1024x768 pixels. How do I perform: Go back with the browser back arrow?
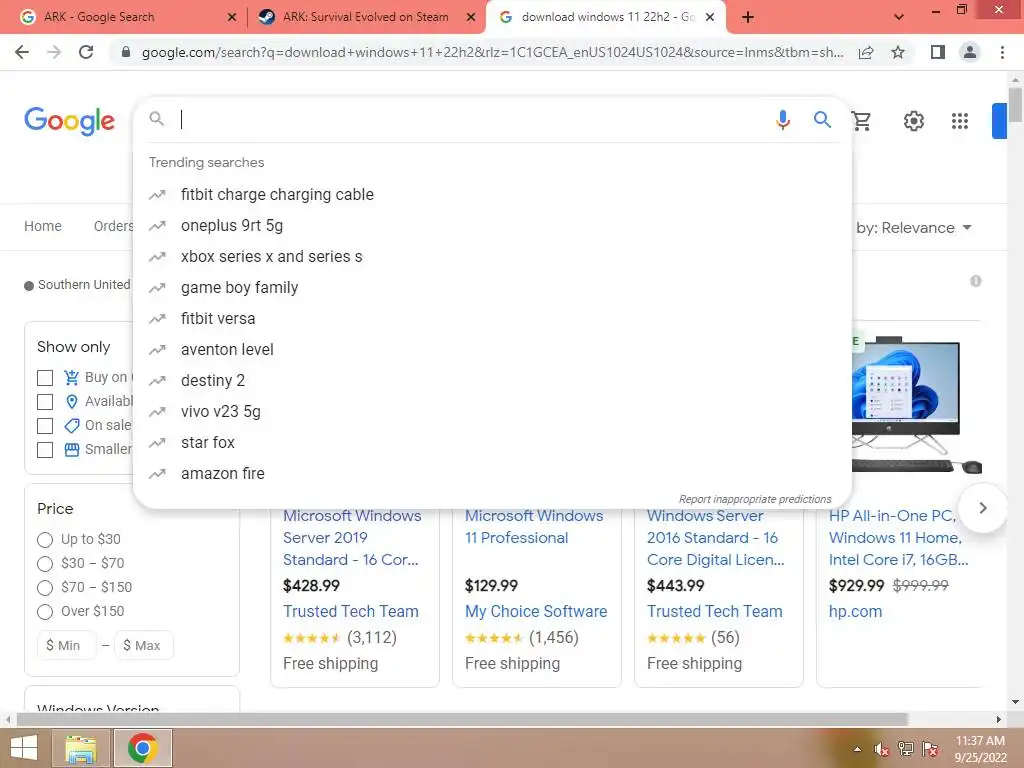[x=22, y=52]
